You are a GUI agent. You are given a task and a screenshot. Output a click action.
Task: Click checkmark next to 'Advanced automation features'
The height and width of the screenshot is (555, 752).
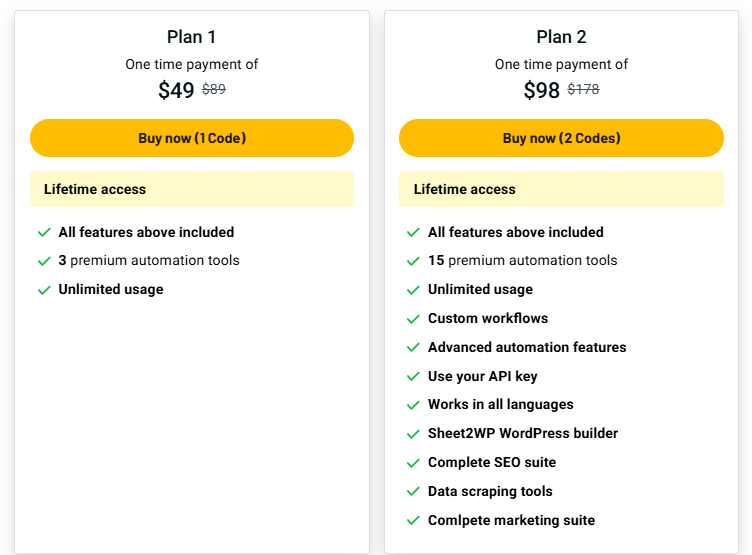click(413, 348)
